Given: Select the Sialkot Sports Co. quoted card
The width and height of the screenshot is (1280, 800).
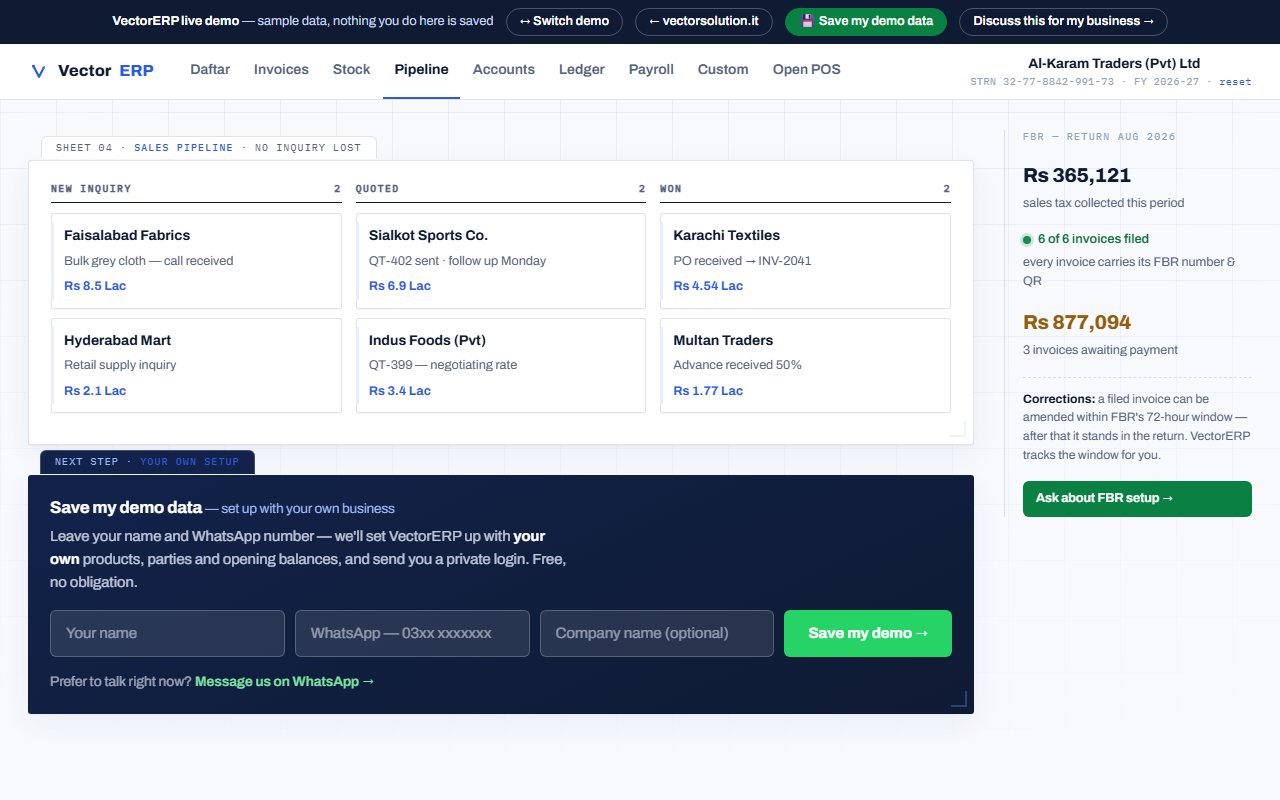Looking at the screenshot, I should pyautogui.click(x=501, y=261).
